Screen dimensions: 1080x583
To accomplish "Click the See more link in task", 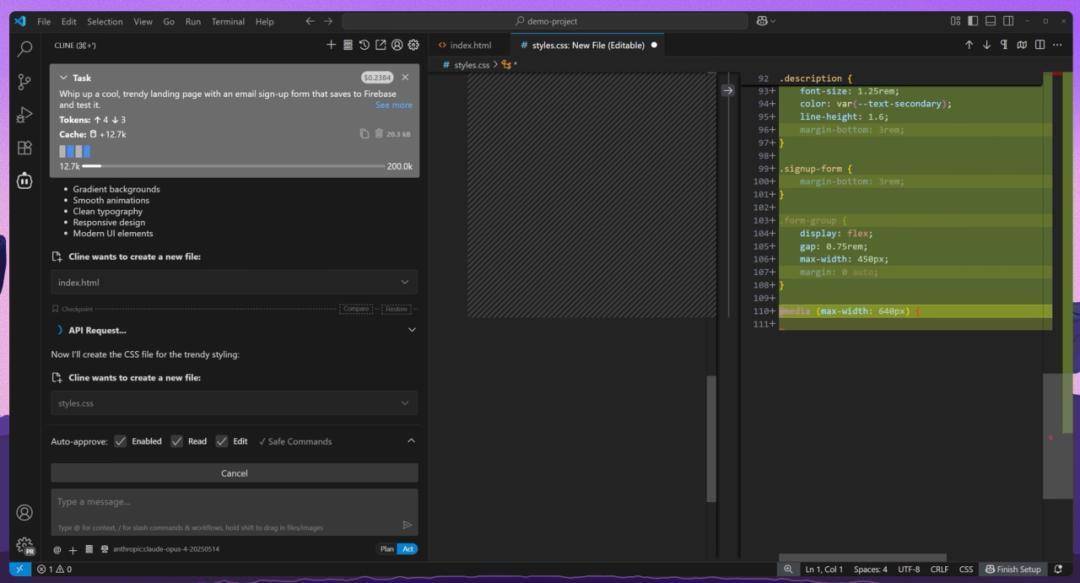I will [394, 105].
